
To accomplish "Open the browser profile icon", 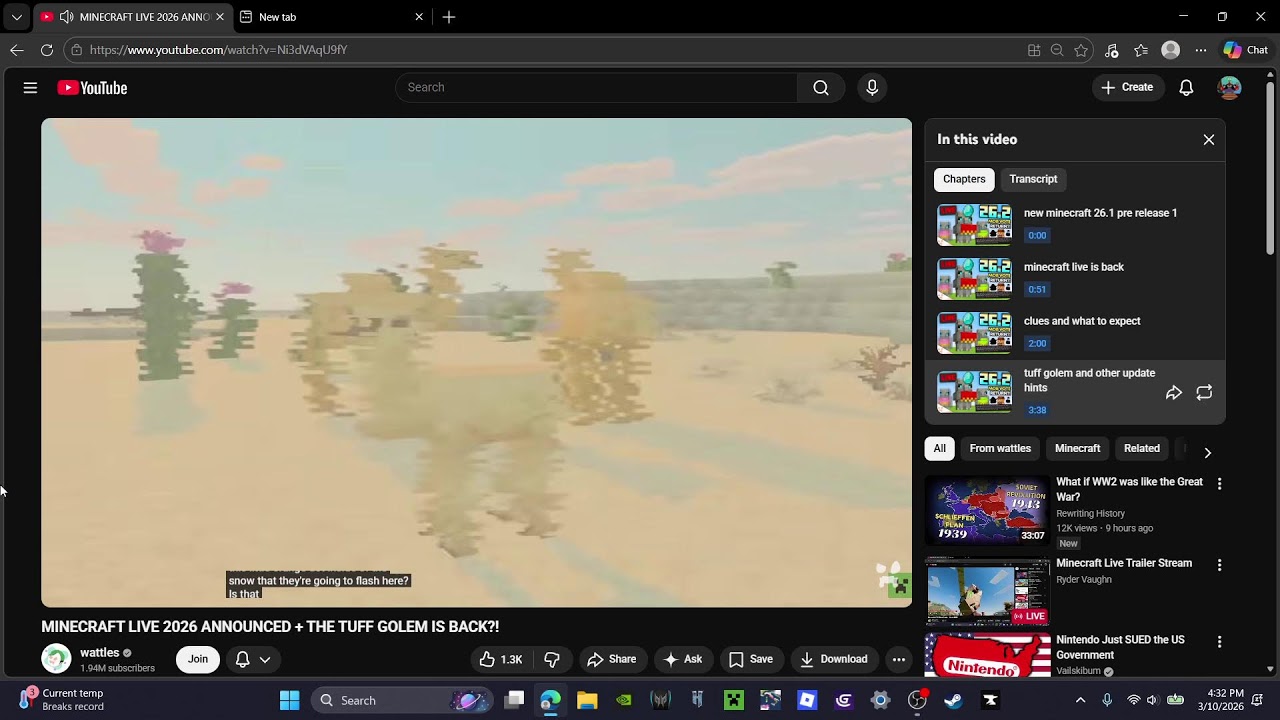I will tap(1171, 50).
